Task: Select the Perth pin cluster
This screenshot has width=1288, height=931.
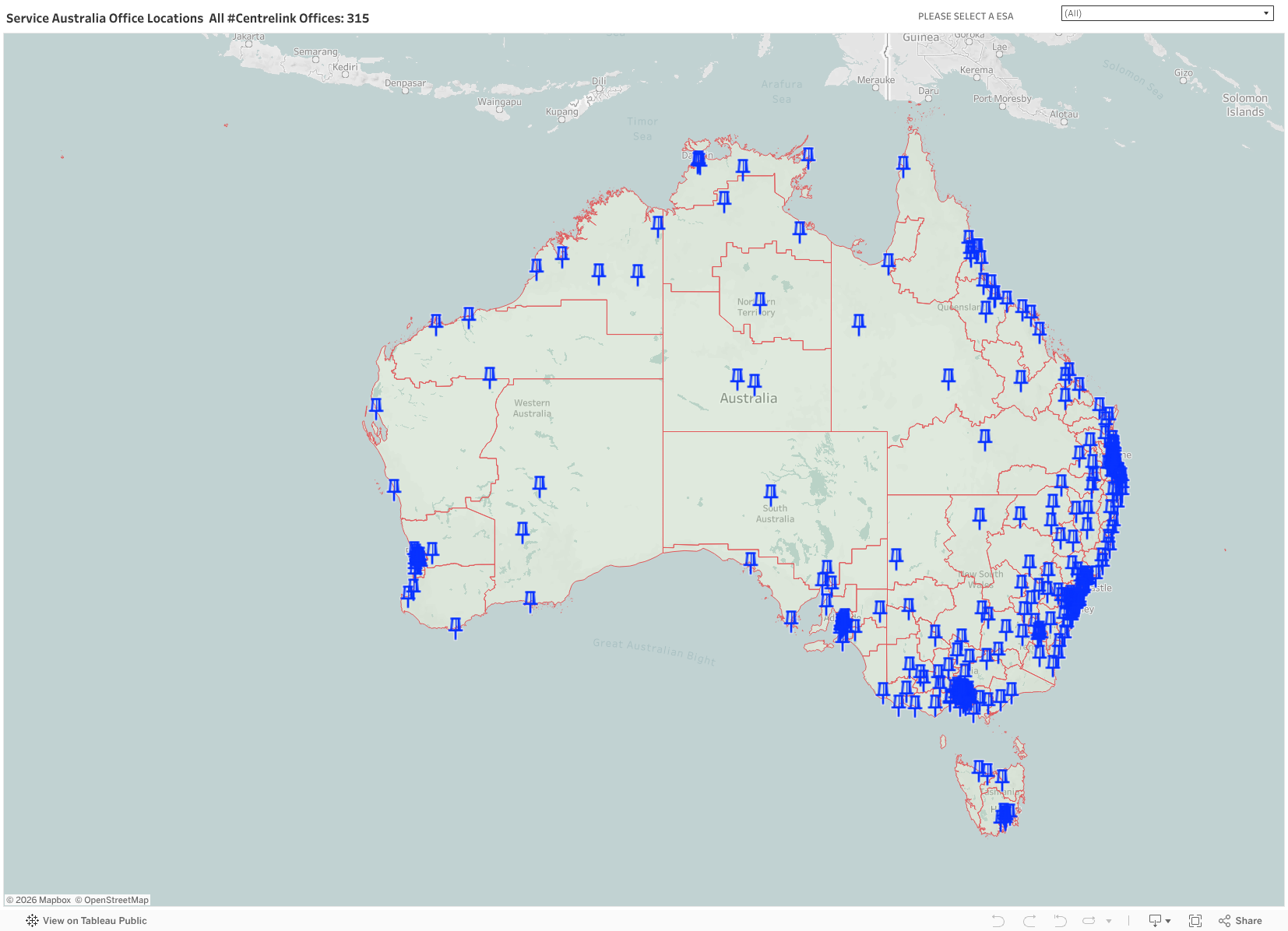Action: (x=417, y=557)
